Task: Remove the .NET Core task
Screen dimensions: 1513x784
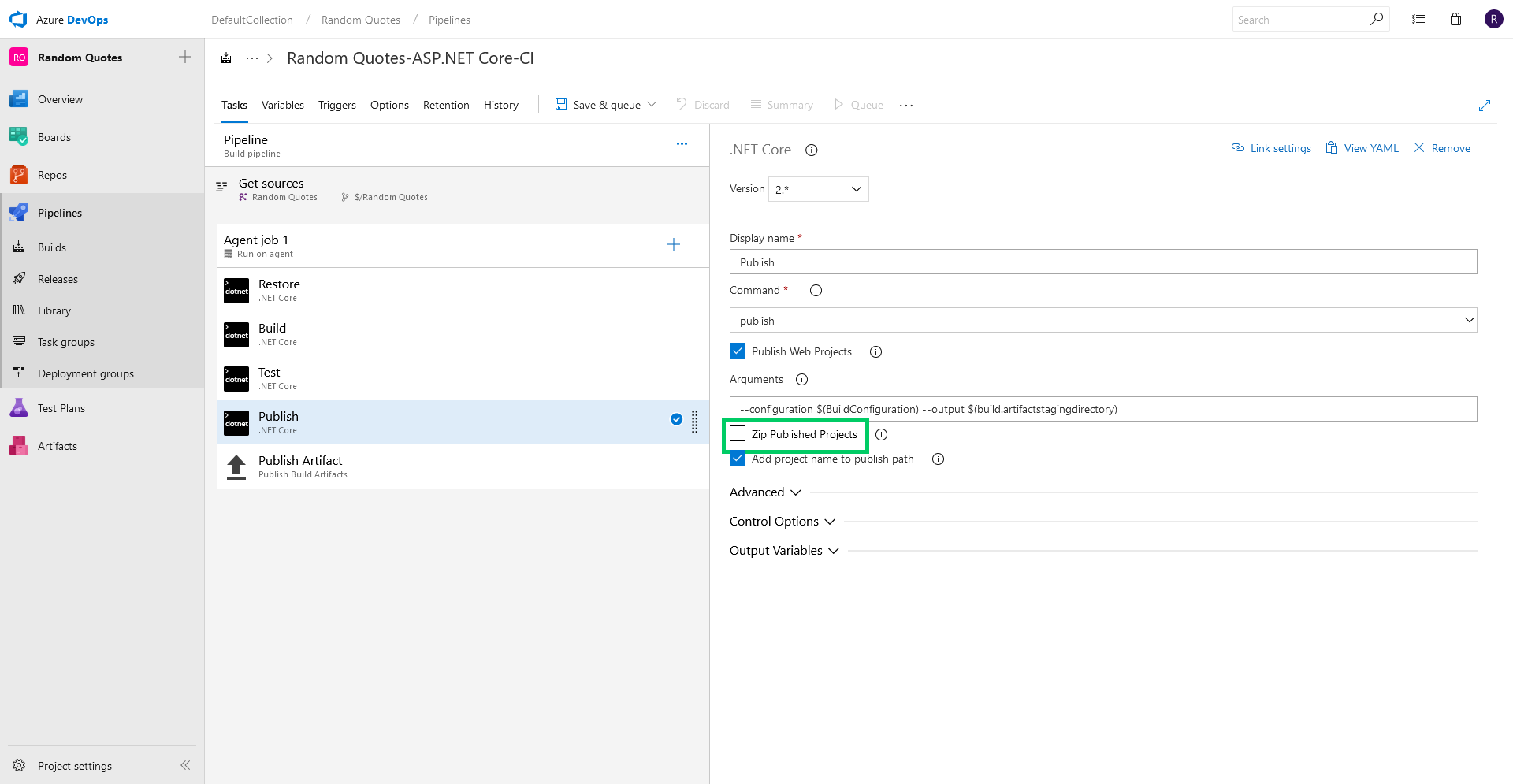Action: (1441, 148)
